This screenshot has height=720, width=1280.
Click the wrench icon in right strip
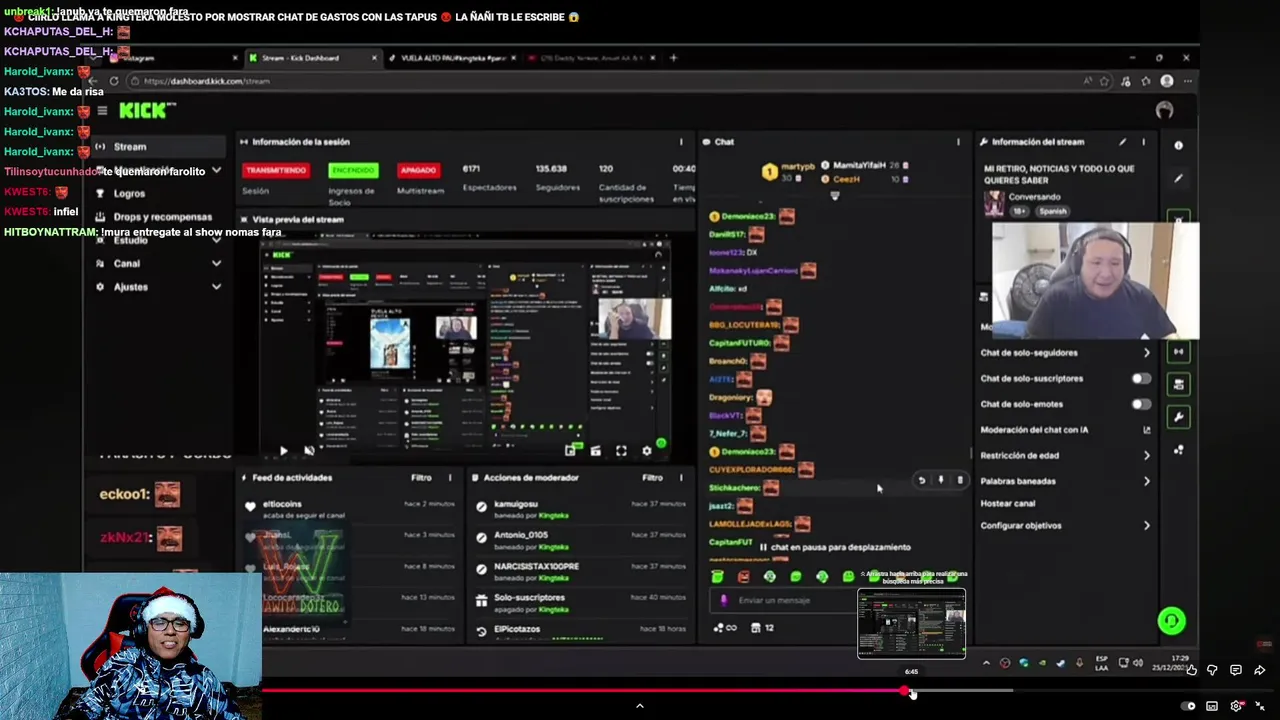coord(1178,417)
